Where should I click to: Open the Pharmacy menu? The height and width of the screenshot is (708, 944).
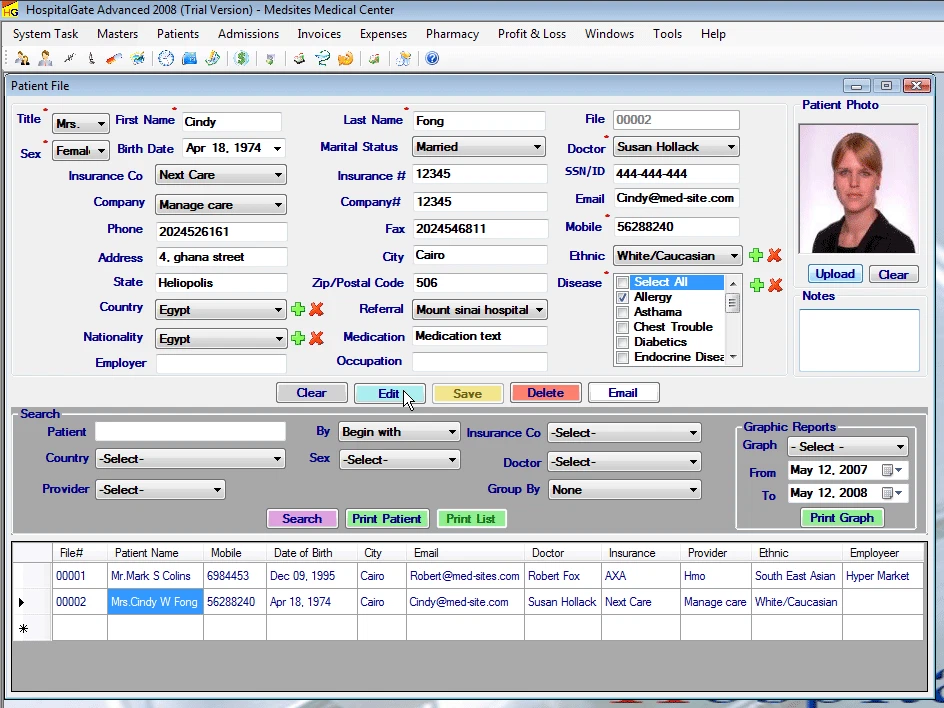[452, 33]
